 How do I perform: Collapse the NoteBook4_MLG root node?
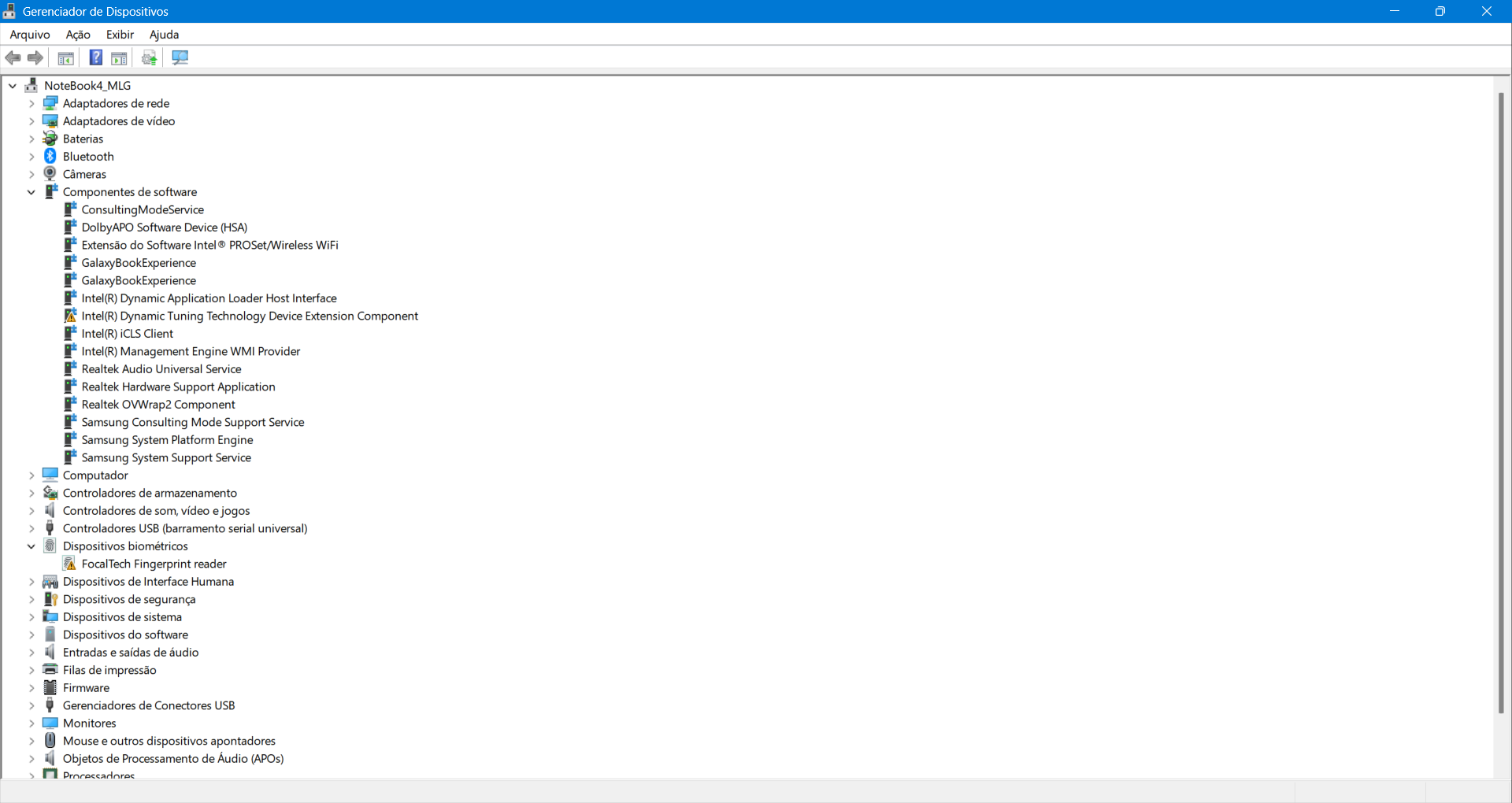13,86
